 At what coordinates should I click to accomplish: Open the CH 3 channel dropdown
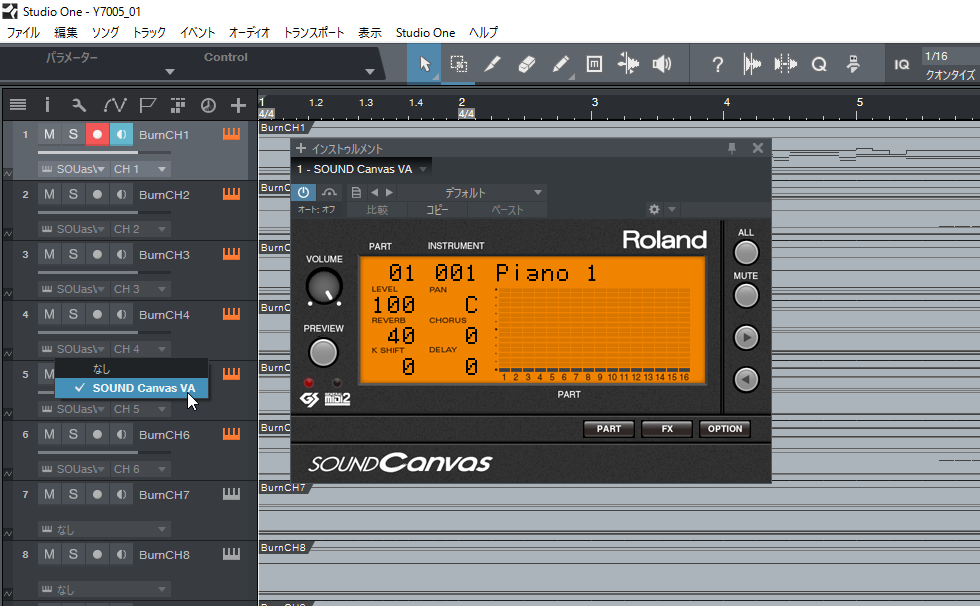140,289
